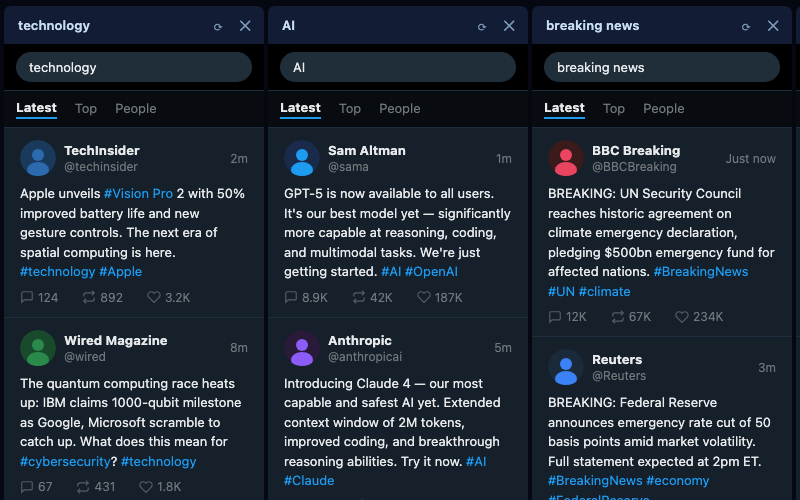Screen dimensions: 800x500
Task: Open #BreakingNews in BBC Breaking tweet
Action: (701, 272)
